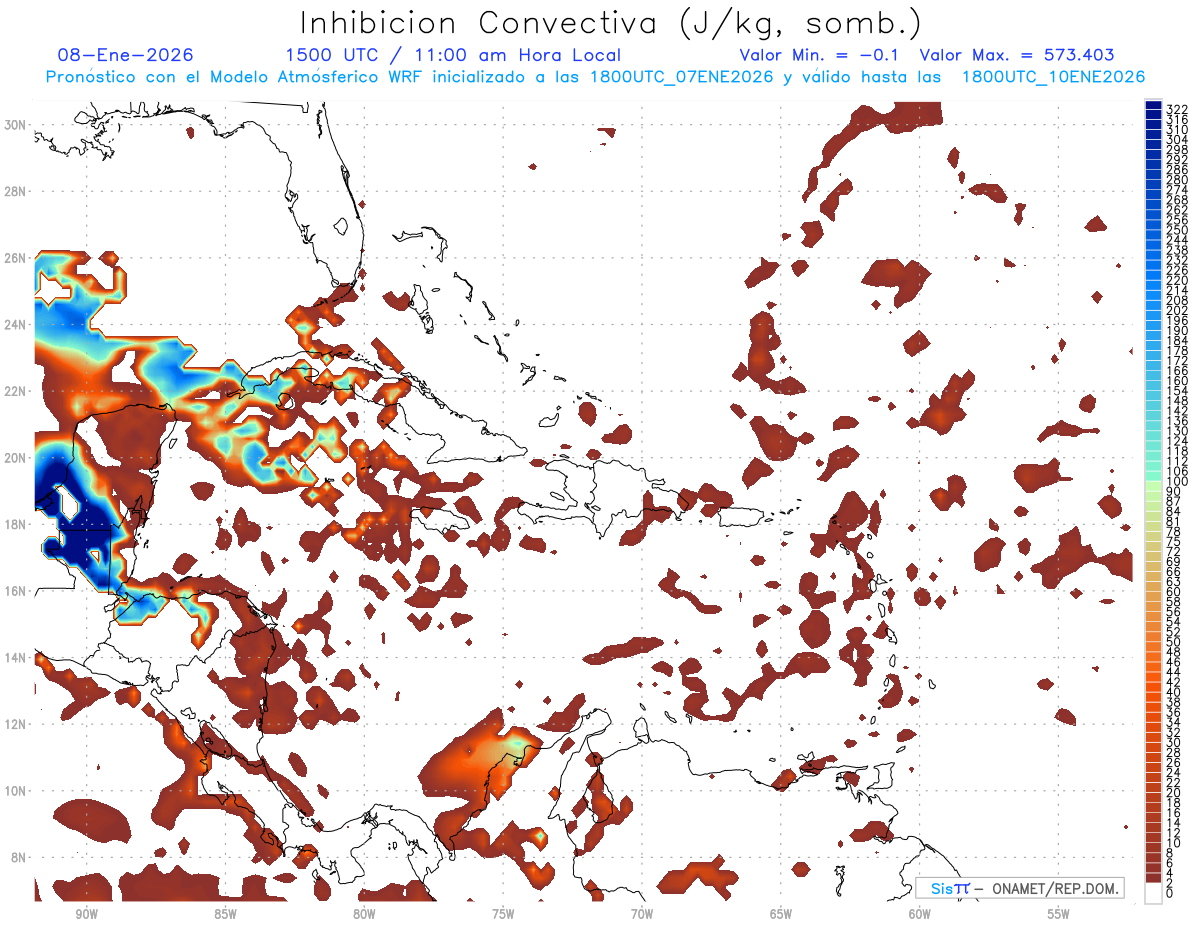
Task: Click the SisPI logo text
Action: pyautogui.click(x=949, y=888)
